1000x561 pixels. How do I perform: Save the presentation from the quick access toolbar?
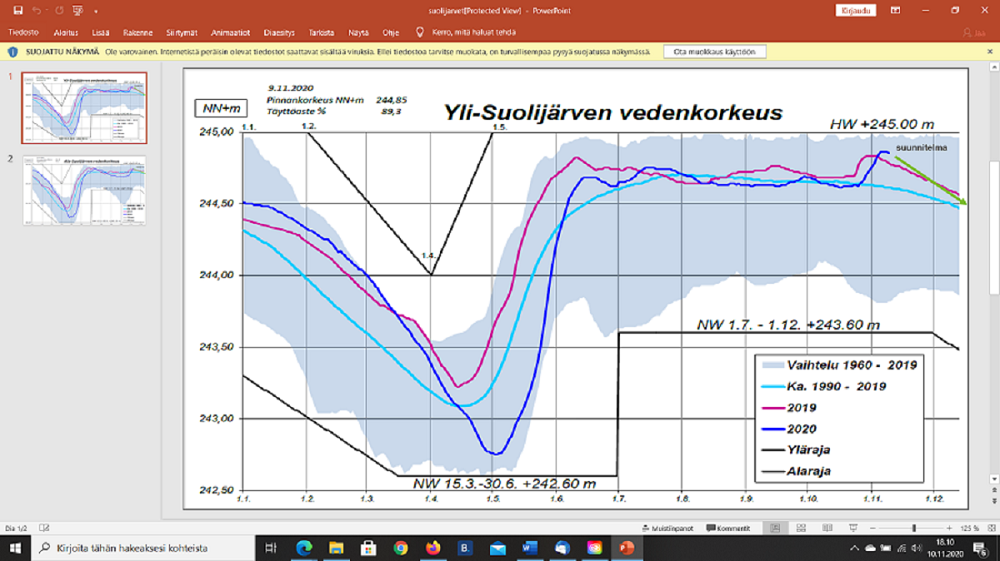click(x=18, y=10)
